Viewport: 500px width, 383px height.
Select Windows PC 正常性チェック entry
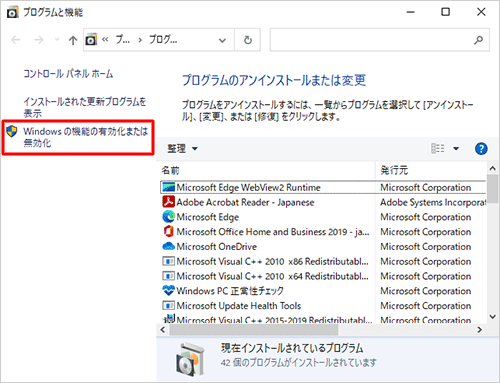click(x=230, y=291)
